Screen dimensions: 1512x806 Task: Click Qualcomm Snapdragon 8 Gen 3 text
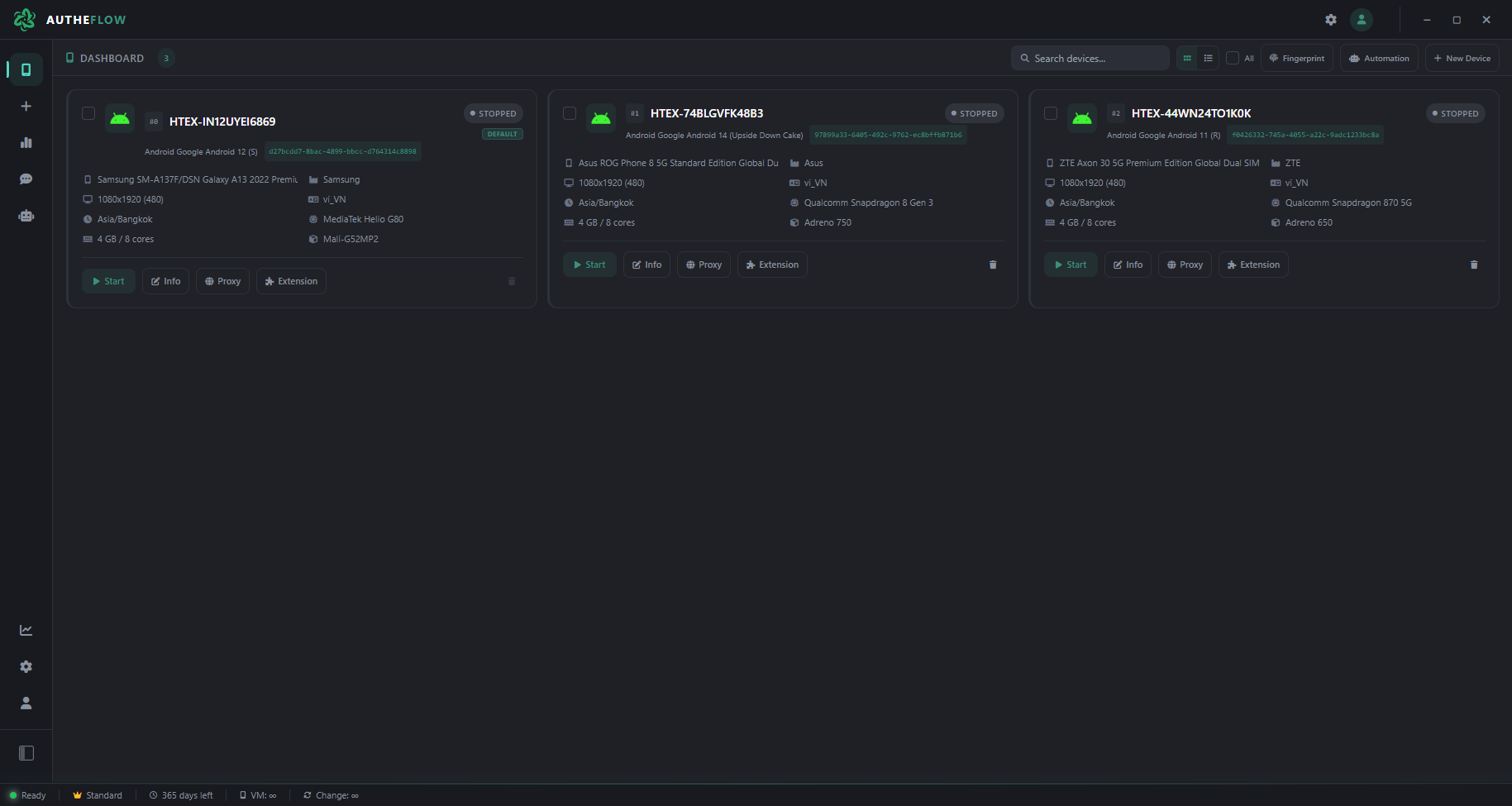coord(868,203)
